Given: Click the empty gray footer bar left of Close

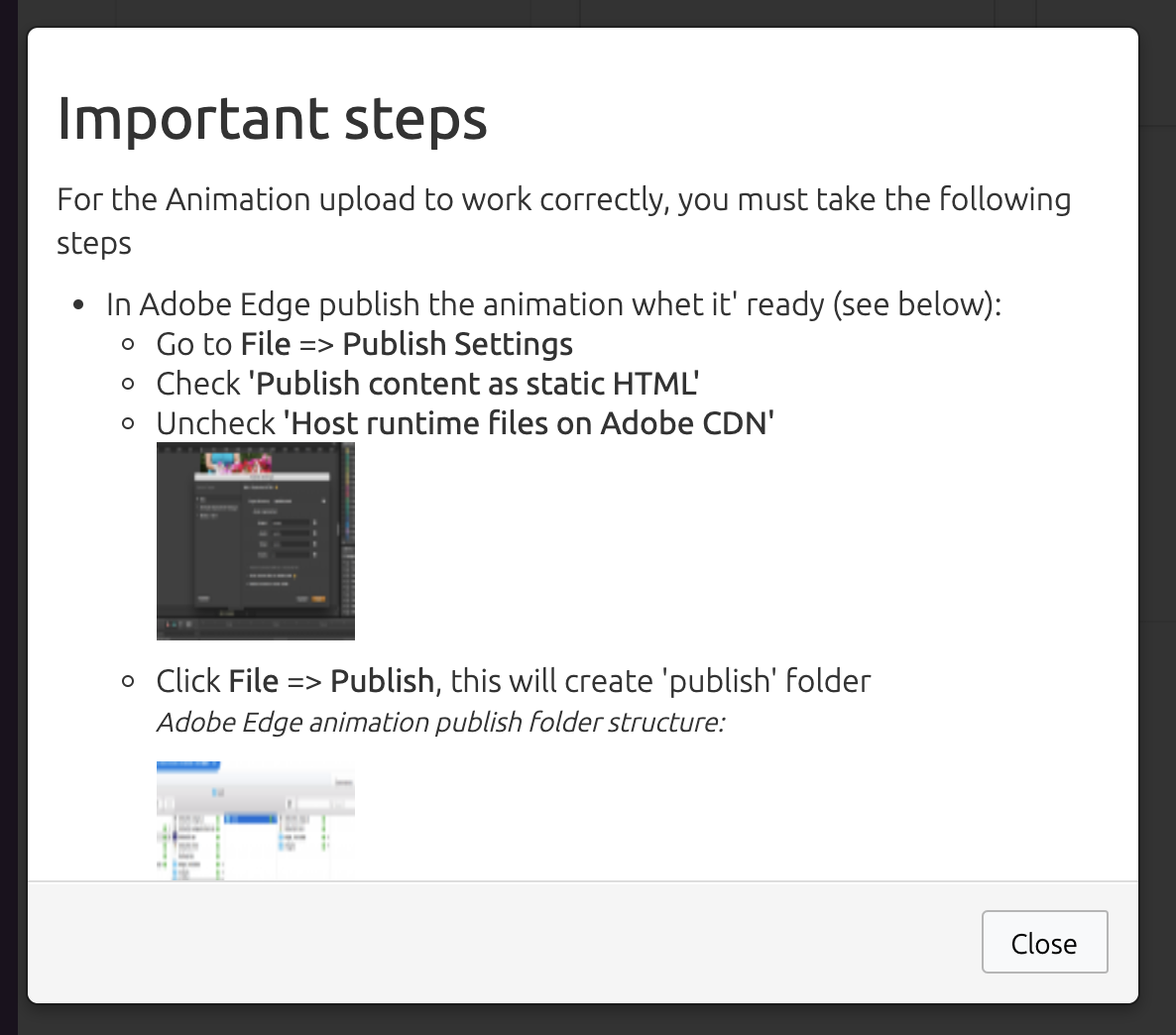Looking at the screenshot, I should (x=504, y=942).
